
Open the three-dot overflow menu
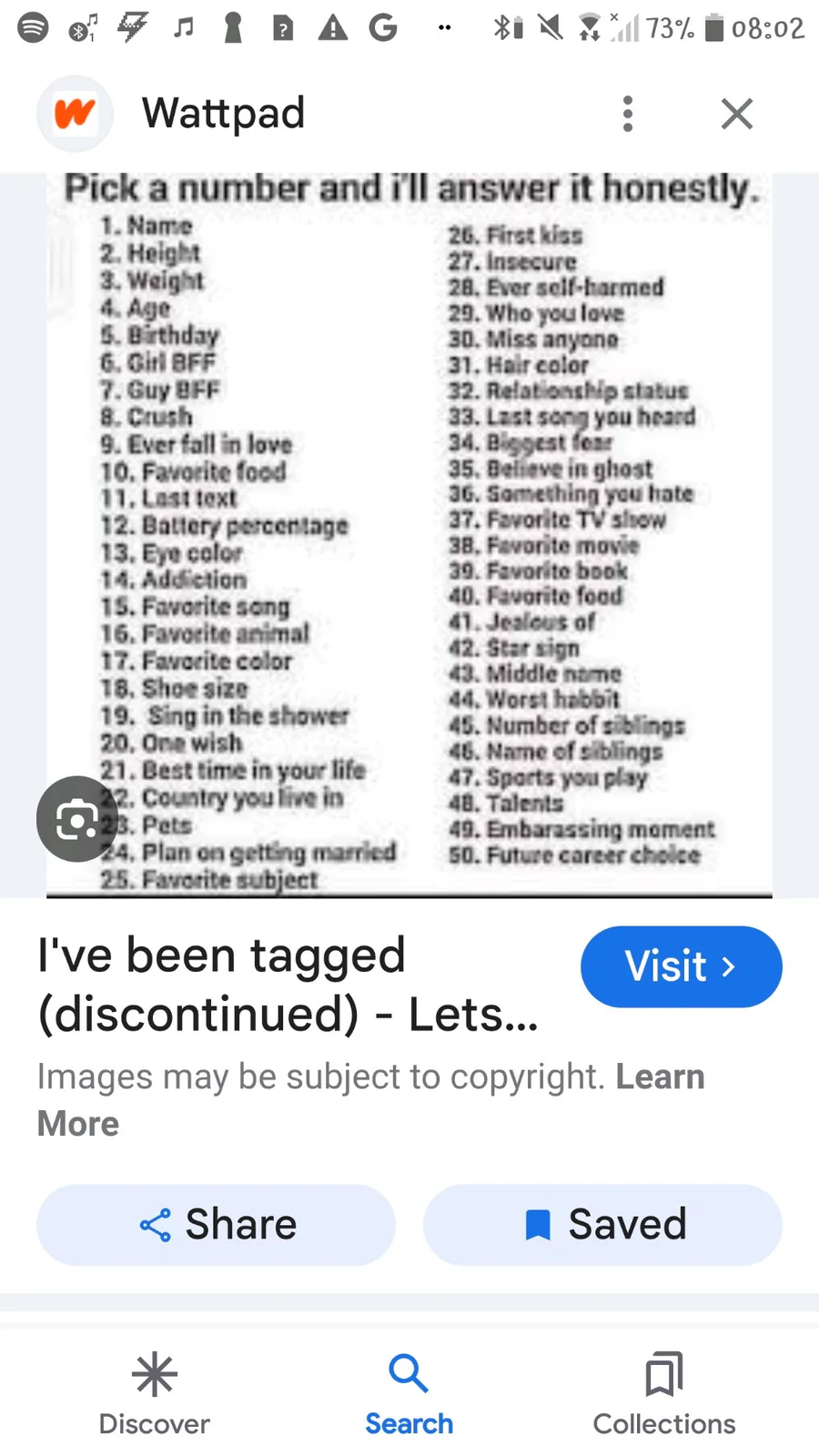tap(627, 114)
